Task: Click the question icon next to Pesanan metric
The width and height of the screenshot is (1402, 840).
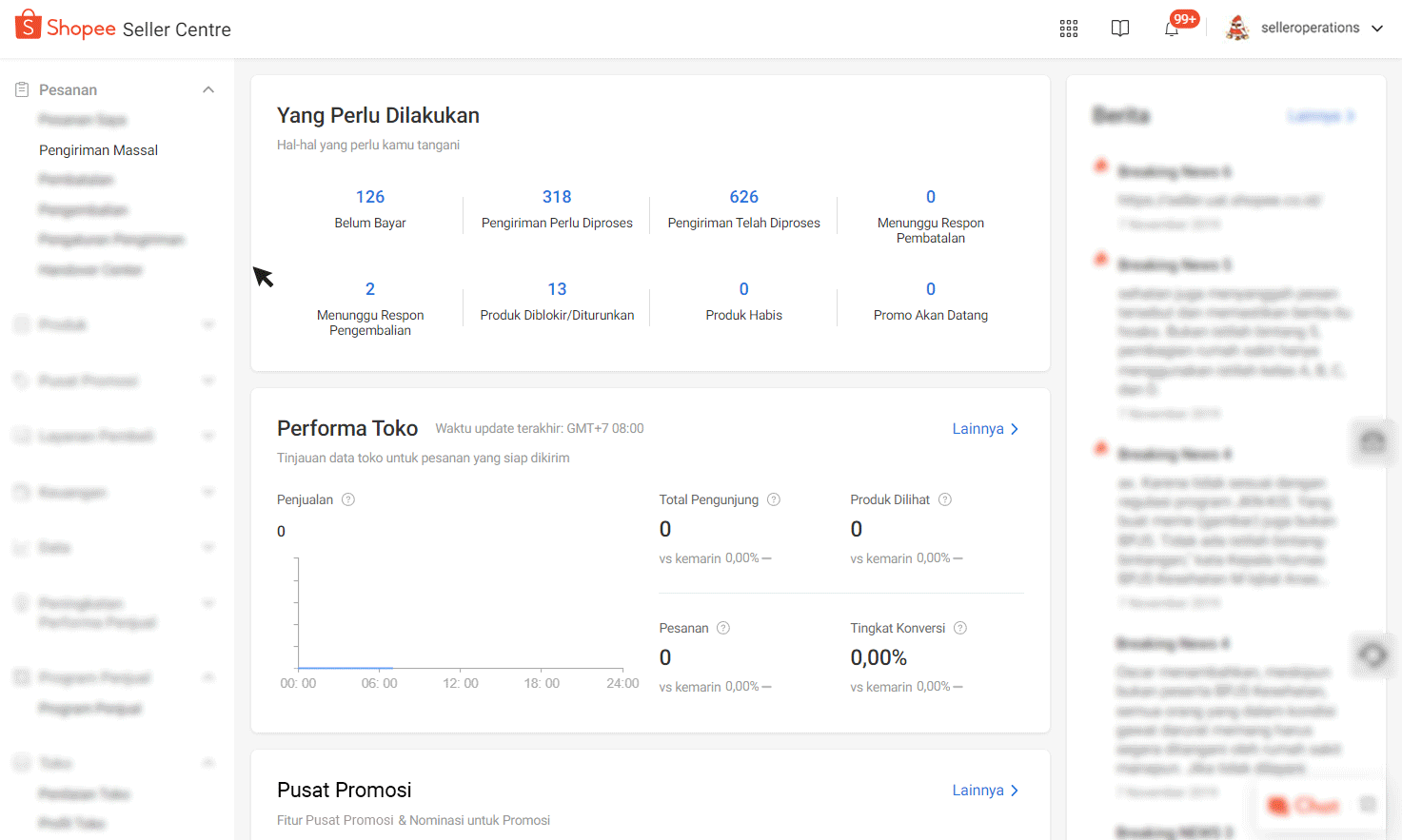Action: (723, 628)
